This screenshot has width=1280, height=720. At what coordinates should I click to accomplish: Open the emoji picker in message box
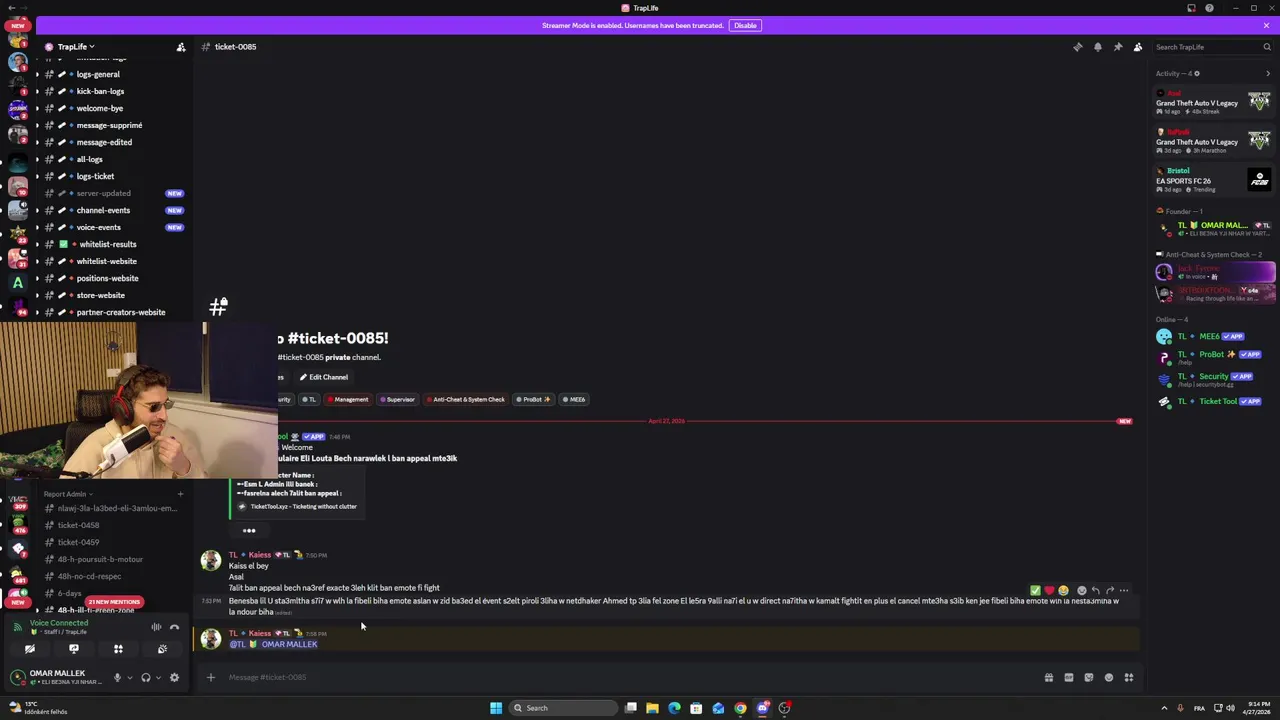[1108, 677]
